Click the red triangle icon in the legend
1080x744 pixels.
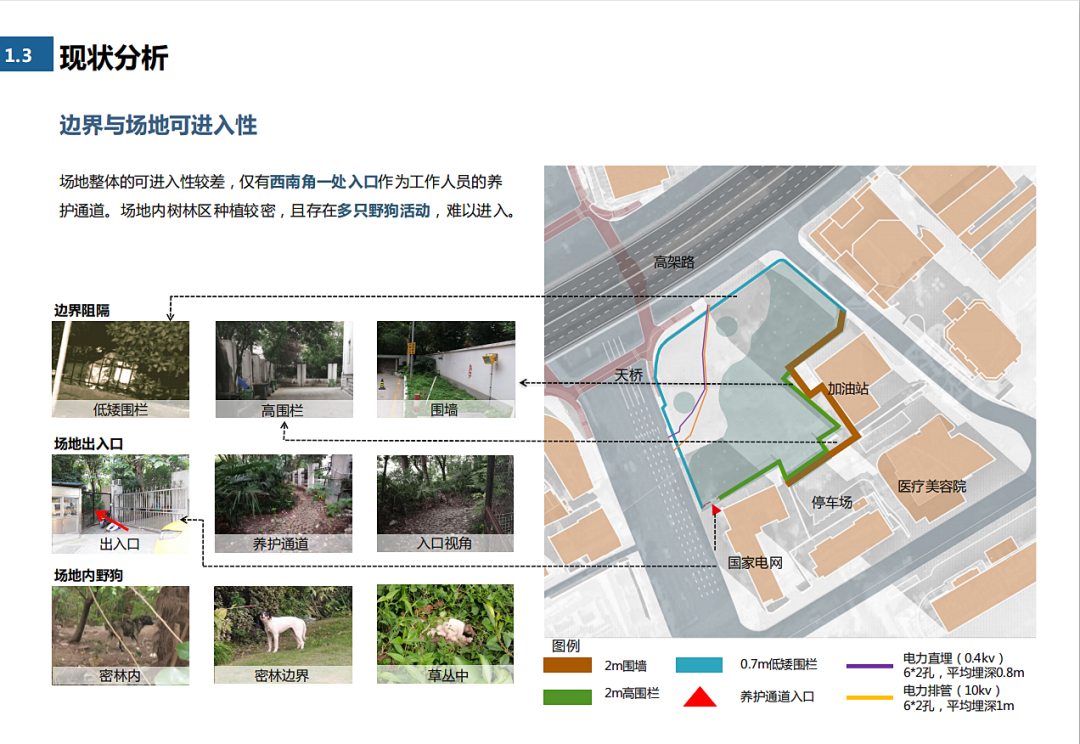pos(700,696)
